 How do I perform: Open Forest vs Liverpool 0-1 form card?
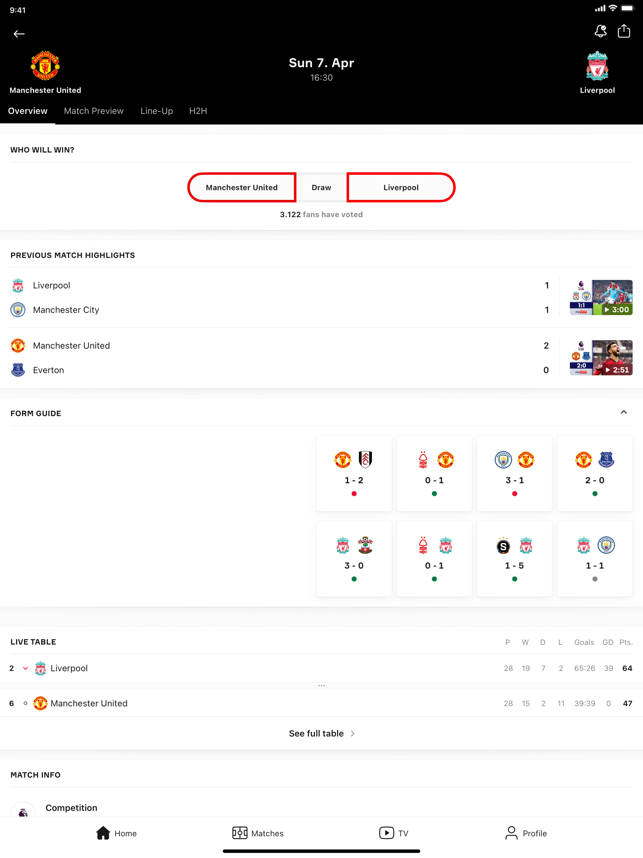click(x=434, y=559)
